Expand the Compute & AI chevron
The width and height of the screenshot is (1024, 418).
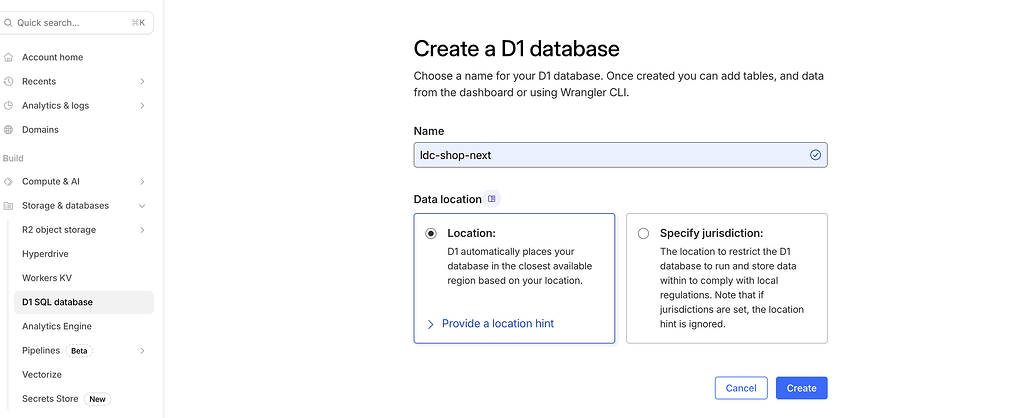142,182
